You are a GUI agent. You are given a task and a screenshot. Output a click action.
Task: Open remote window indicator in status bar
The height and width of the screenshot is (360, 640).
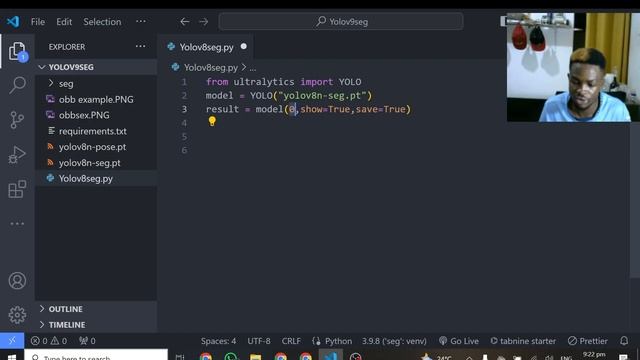pyautogui.click(x=12, y=341)
